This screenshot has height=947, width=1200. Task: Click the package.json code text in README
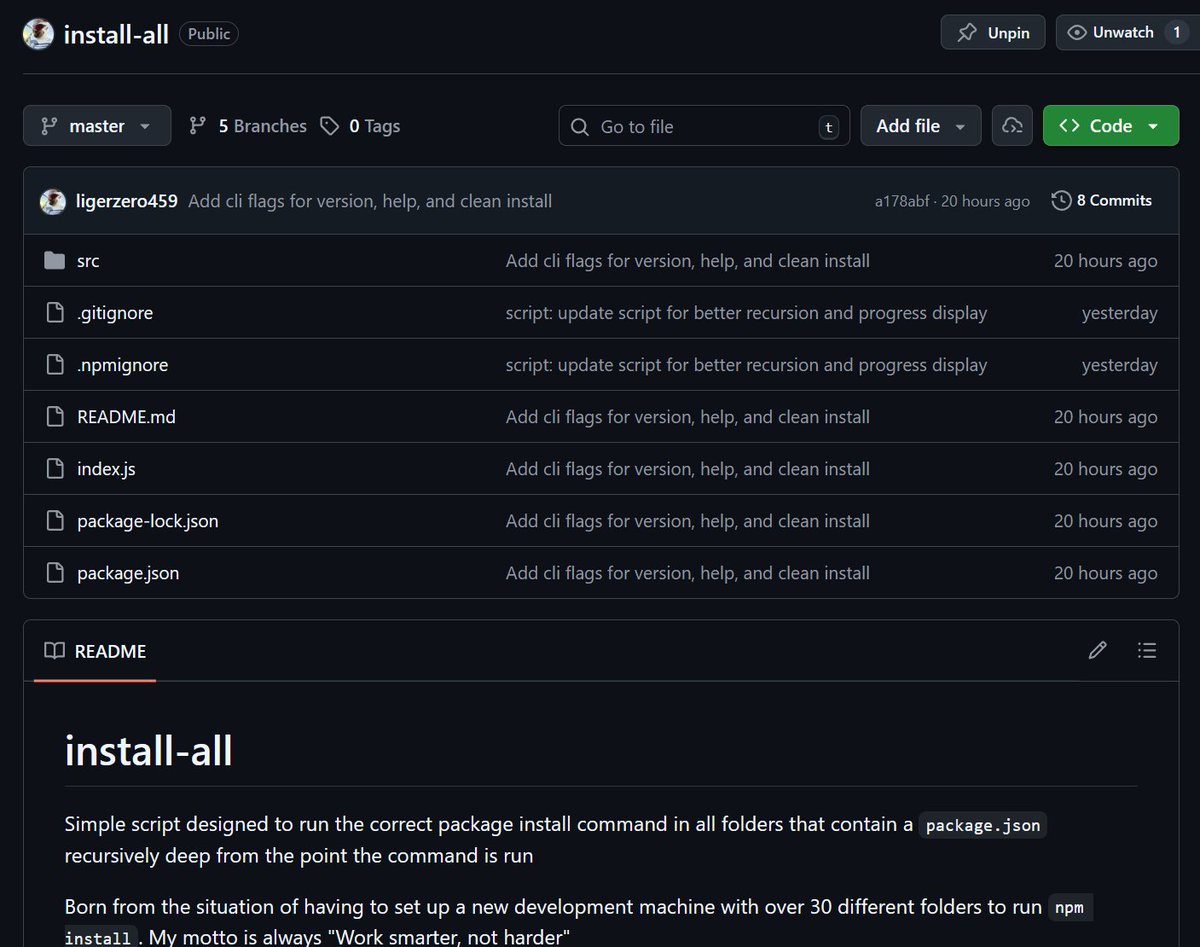point(982,825)
